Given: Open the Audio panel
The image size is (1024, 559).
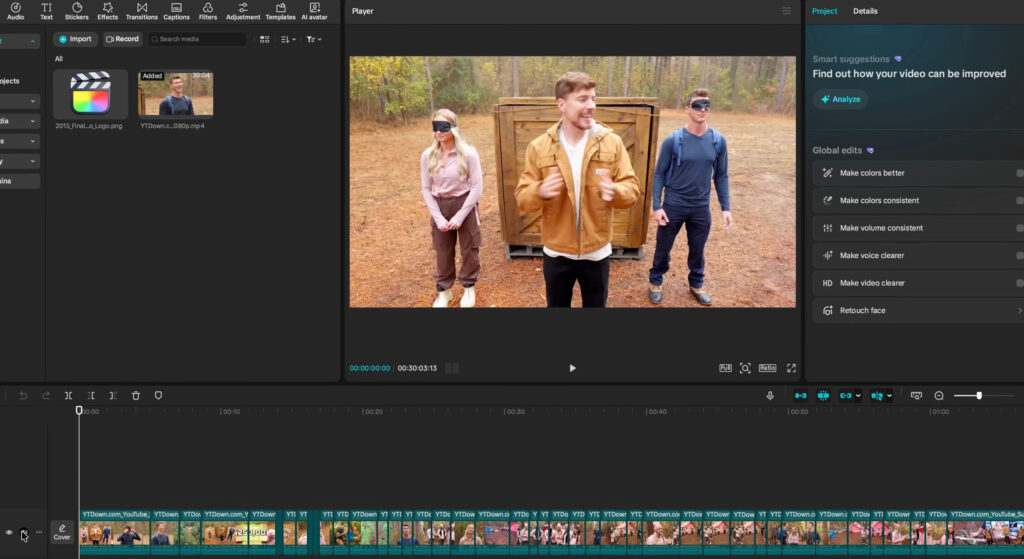Looking at the screenshot, I should click(15, 11).
